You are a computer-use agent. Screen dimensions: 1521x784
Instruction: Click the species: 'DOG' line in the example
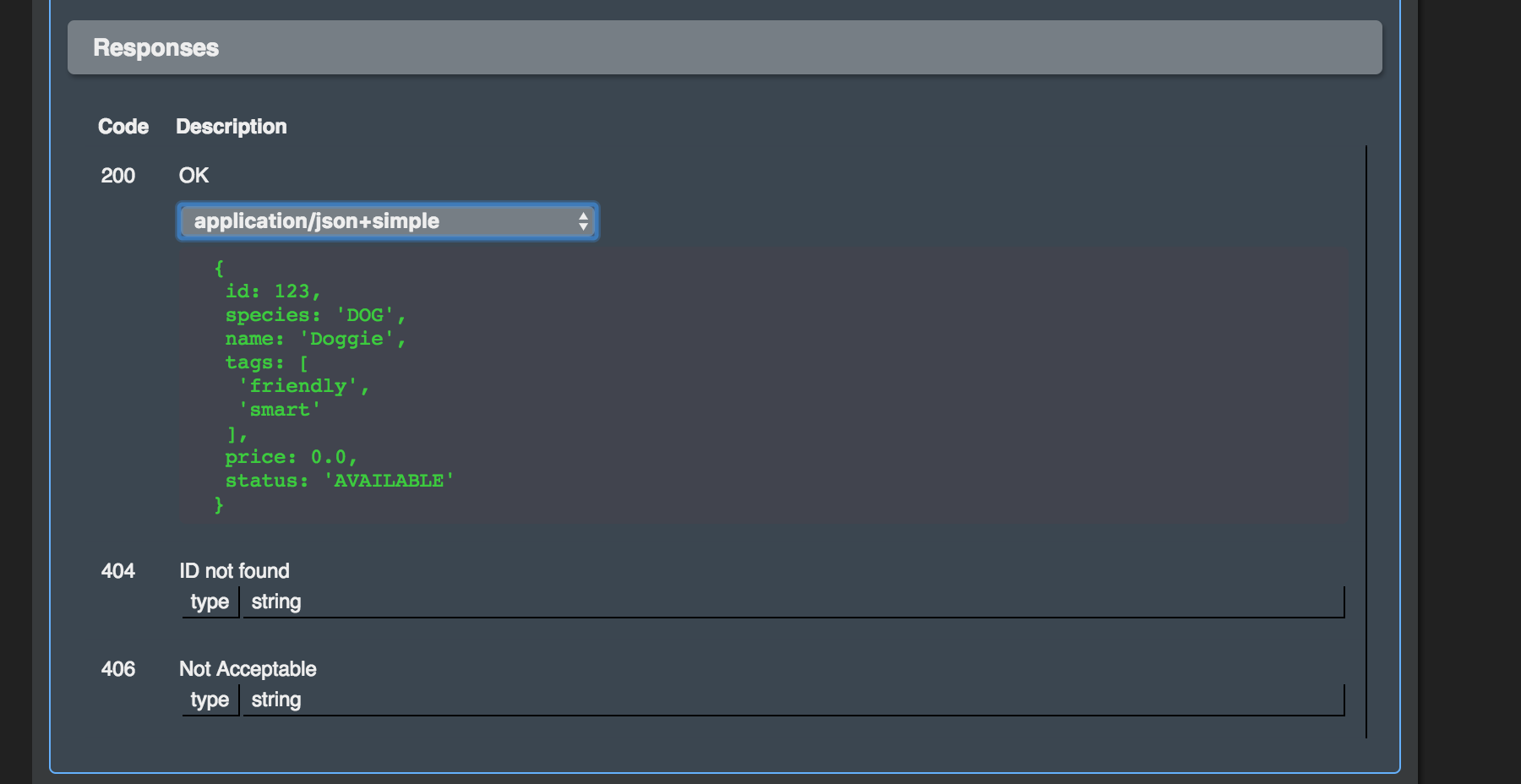[315, 315]
